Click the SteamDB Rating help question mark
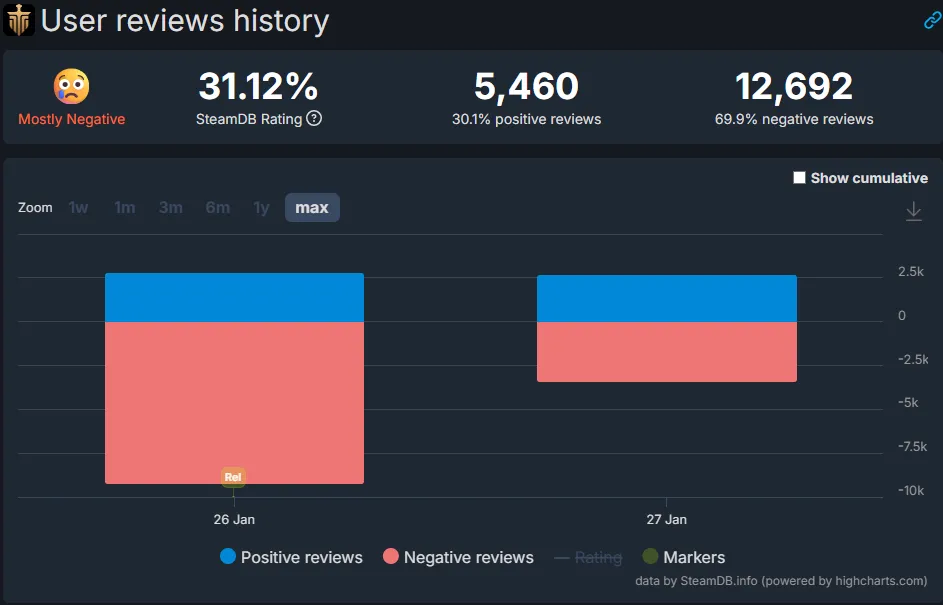This screenshot has width=943, height=605. 314,119
